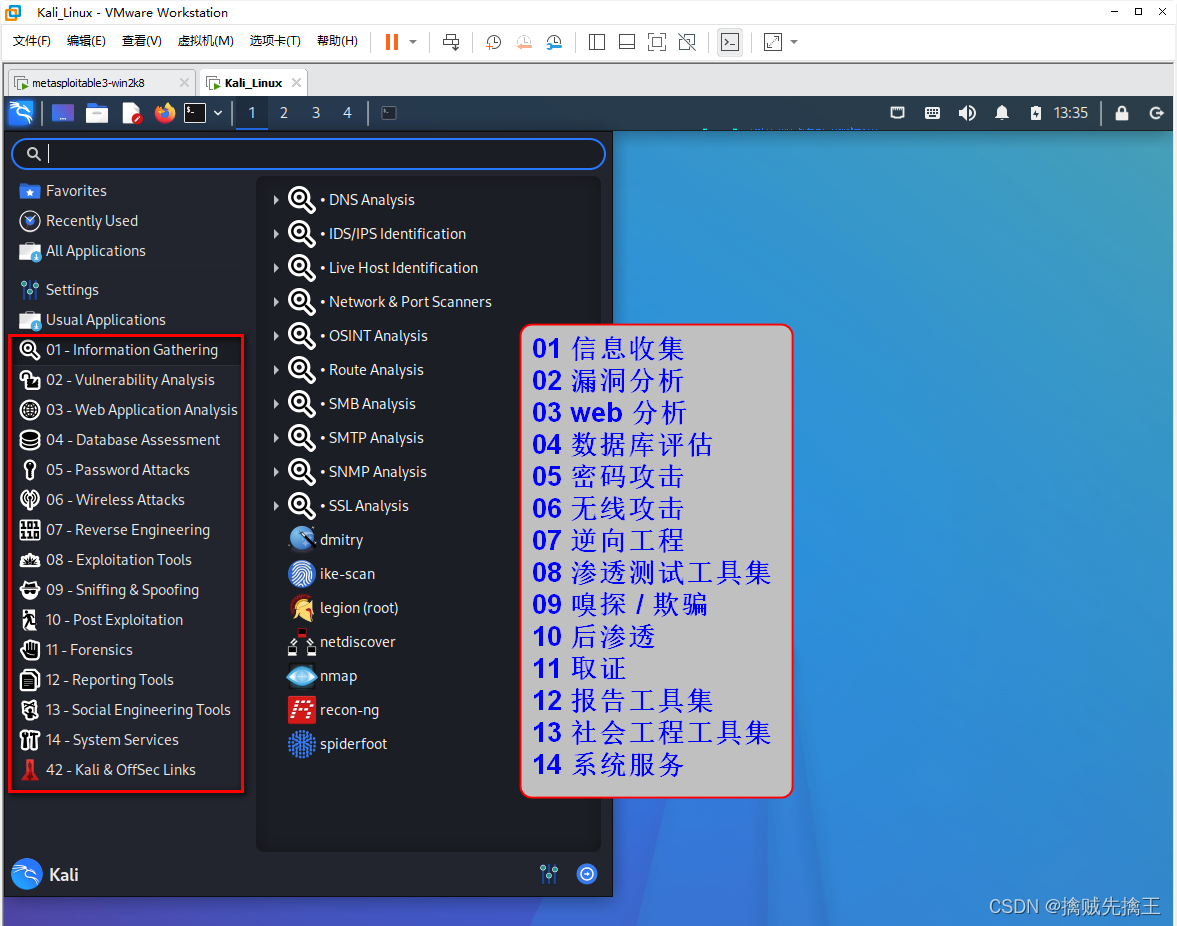Click the logout icon in Kali panel
Viewport: 1177px width, 926px height.
coord(1156,113)
